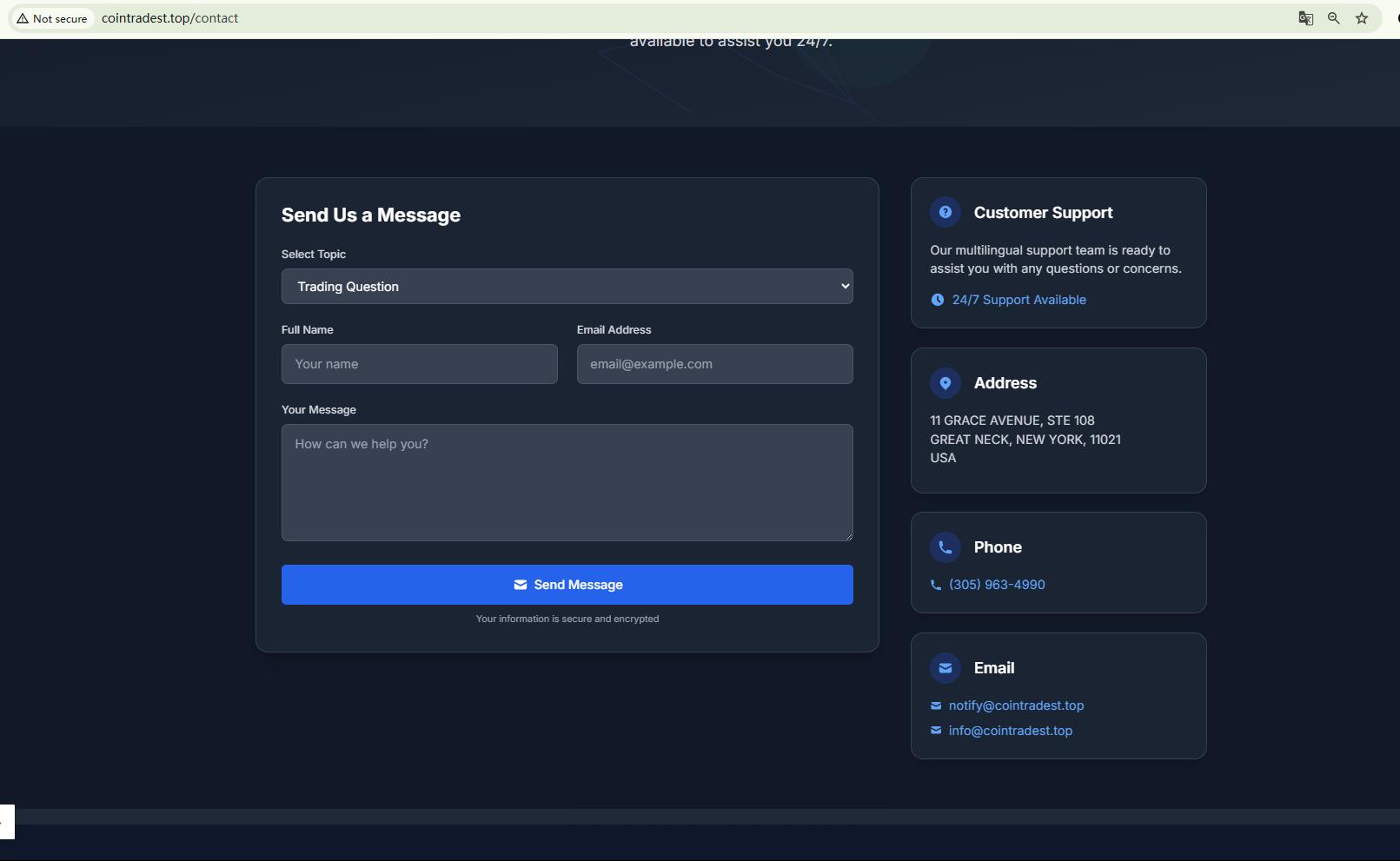The image size is (1400, 861).
Task: Click the round Email envelope icon
Action: [945, 668]
